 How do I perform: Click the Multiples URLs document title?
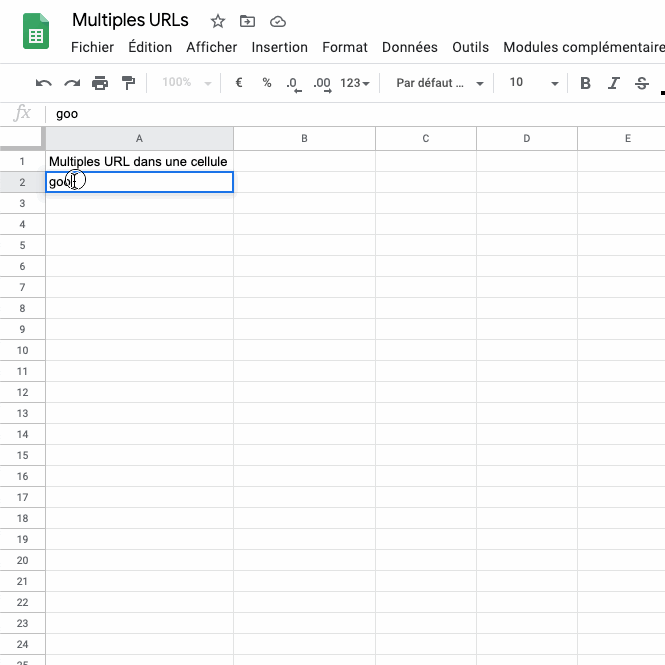[x=130, y=20]
